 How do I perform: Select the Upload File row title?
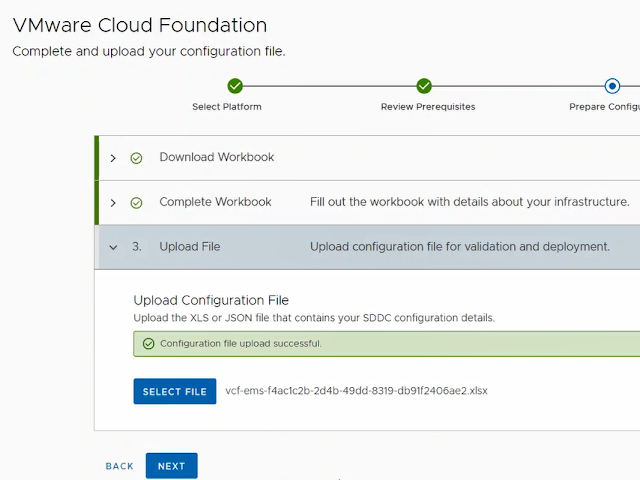[x=189, y=247]
